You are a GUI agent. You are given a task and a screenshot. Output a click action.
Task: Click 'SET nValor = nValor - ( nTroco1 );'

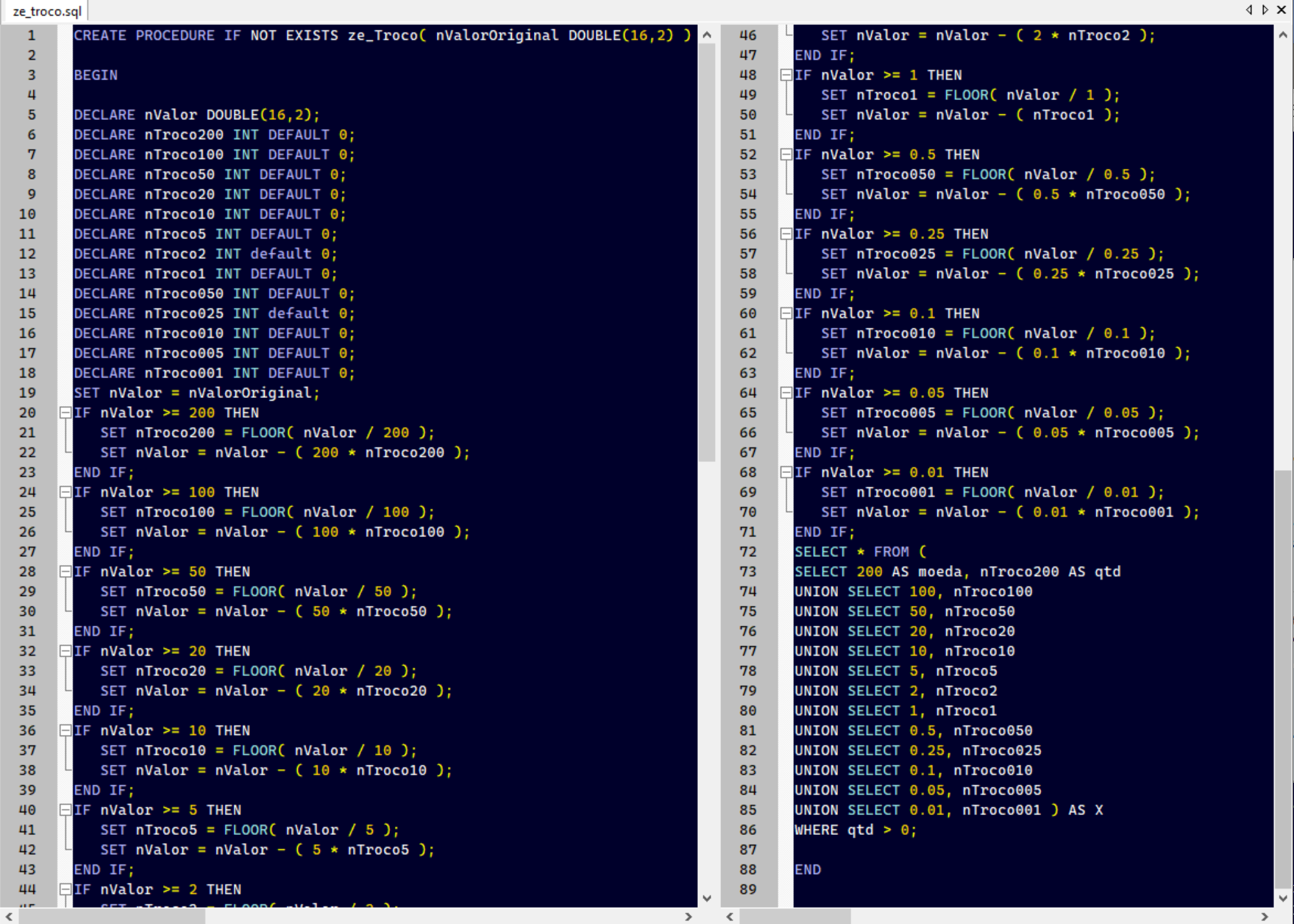[x=970, y=115]
